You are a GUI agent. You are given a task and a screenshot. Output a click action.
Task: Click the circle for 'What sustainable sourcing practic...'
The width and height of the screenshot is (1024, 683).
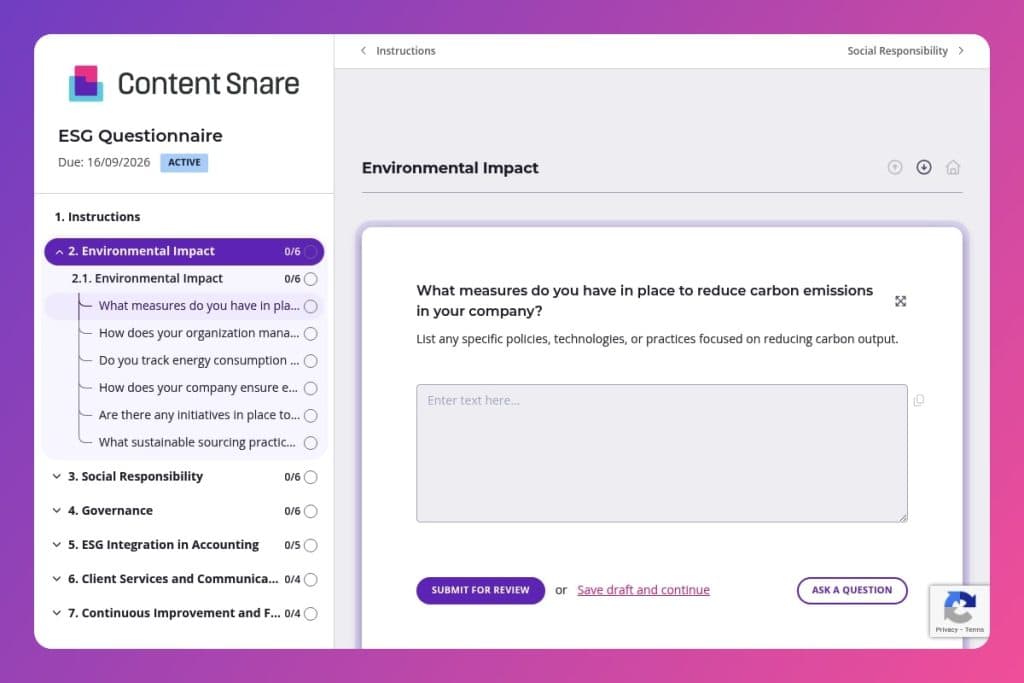(311, 443)
